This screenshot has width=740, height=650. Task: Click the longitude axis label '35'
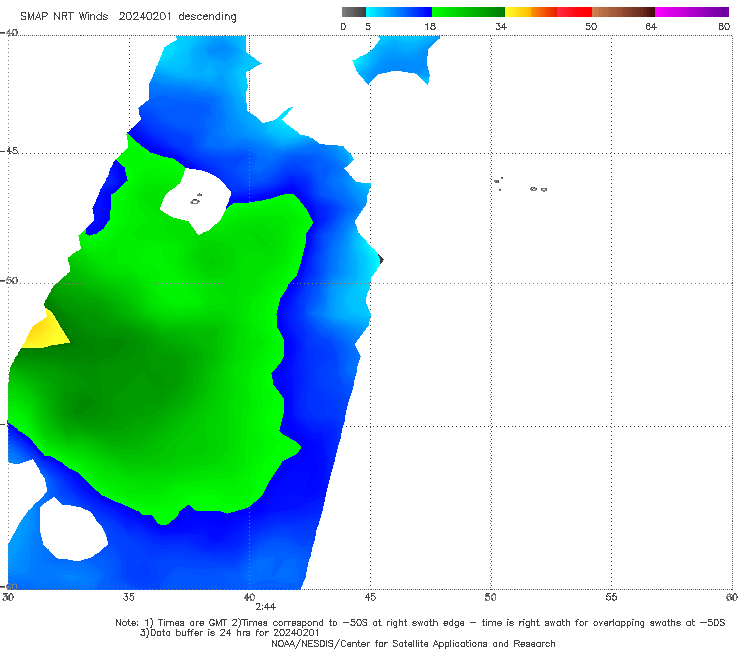coord(128,597)
